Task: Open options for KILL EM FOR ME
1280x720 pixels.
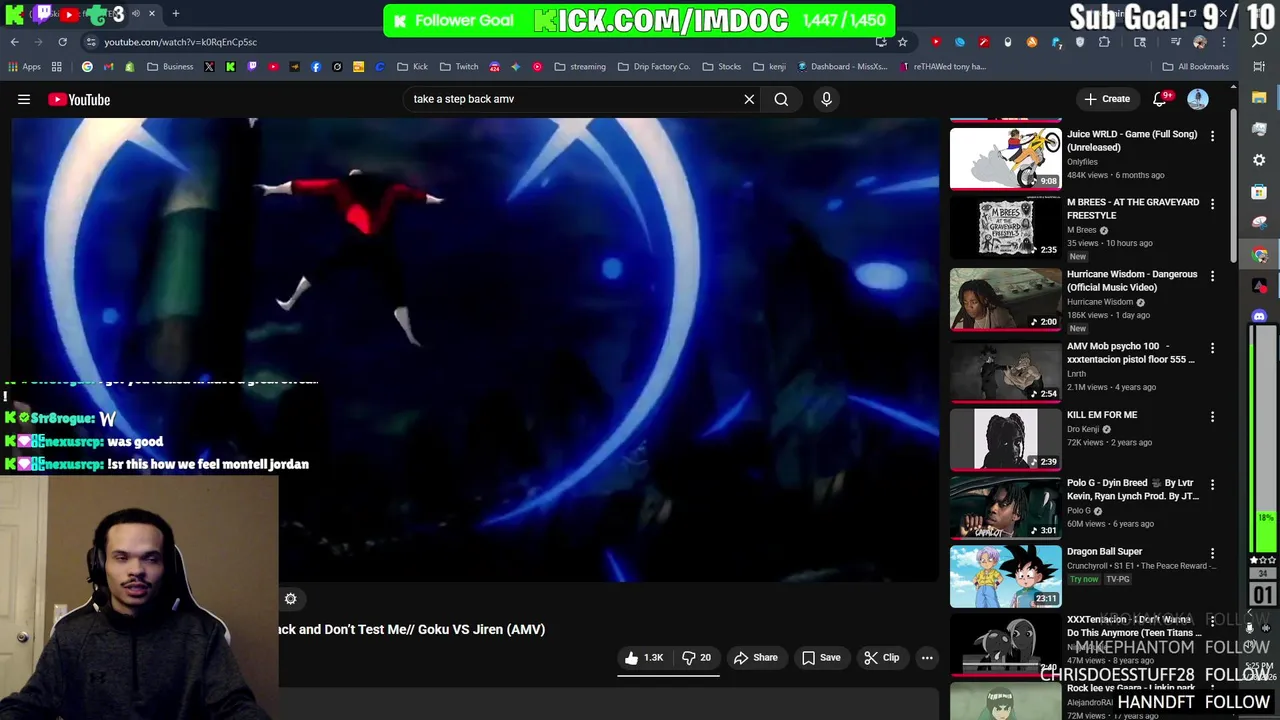Action: point(1212,416)
